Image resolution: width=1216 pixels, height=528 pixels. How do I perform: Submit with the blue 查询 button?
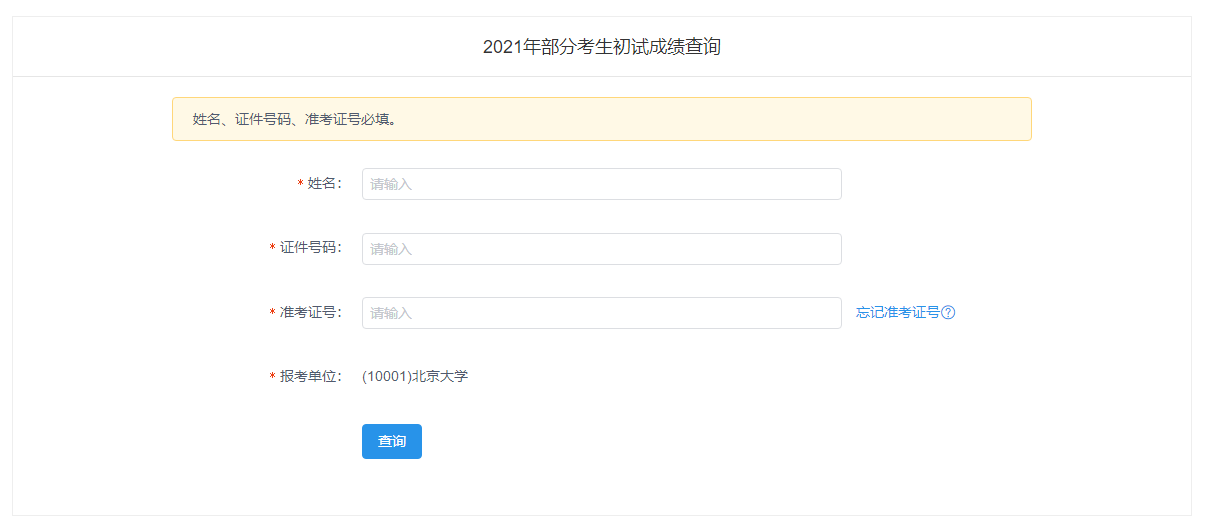point(392,441)
